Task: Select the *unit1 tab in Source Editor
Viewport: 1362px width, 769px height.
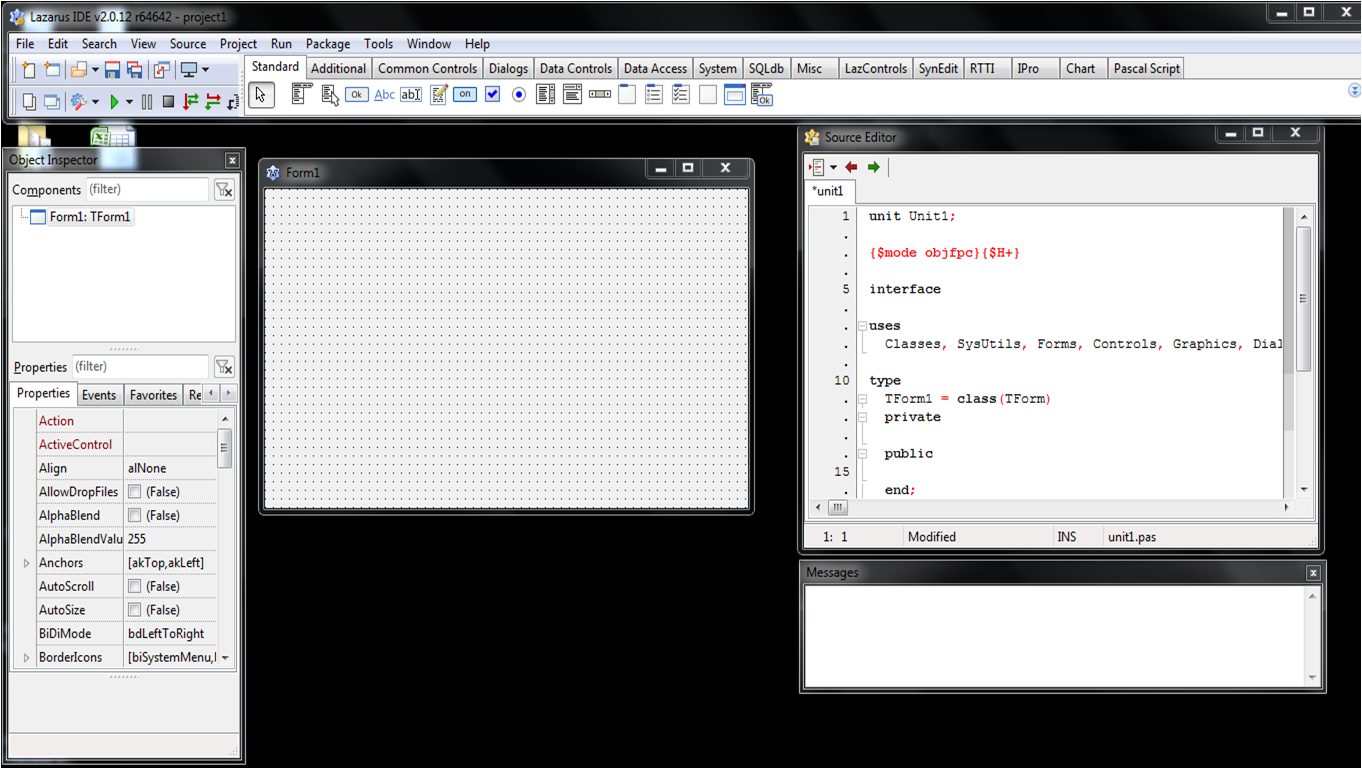Action: coord(830,191)
